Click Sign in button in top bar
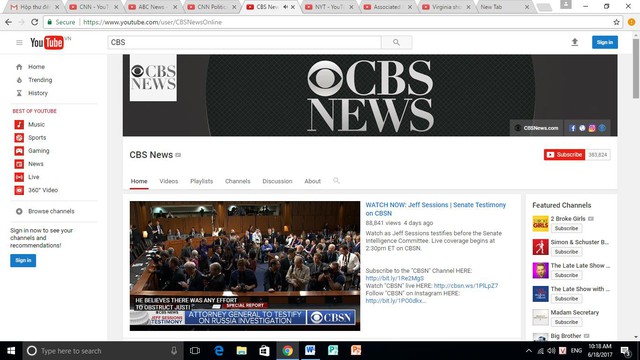The image size is (640, 360). tap(604, 42)
